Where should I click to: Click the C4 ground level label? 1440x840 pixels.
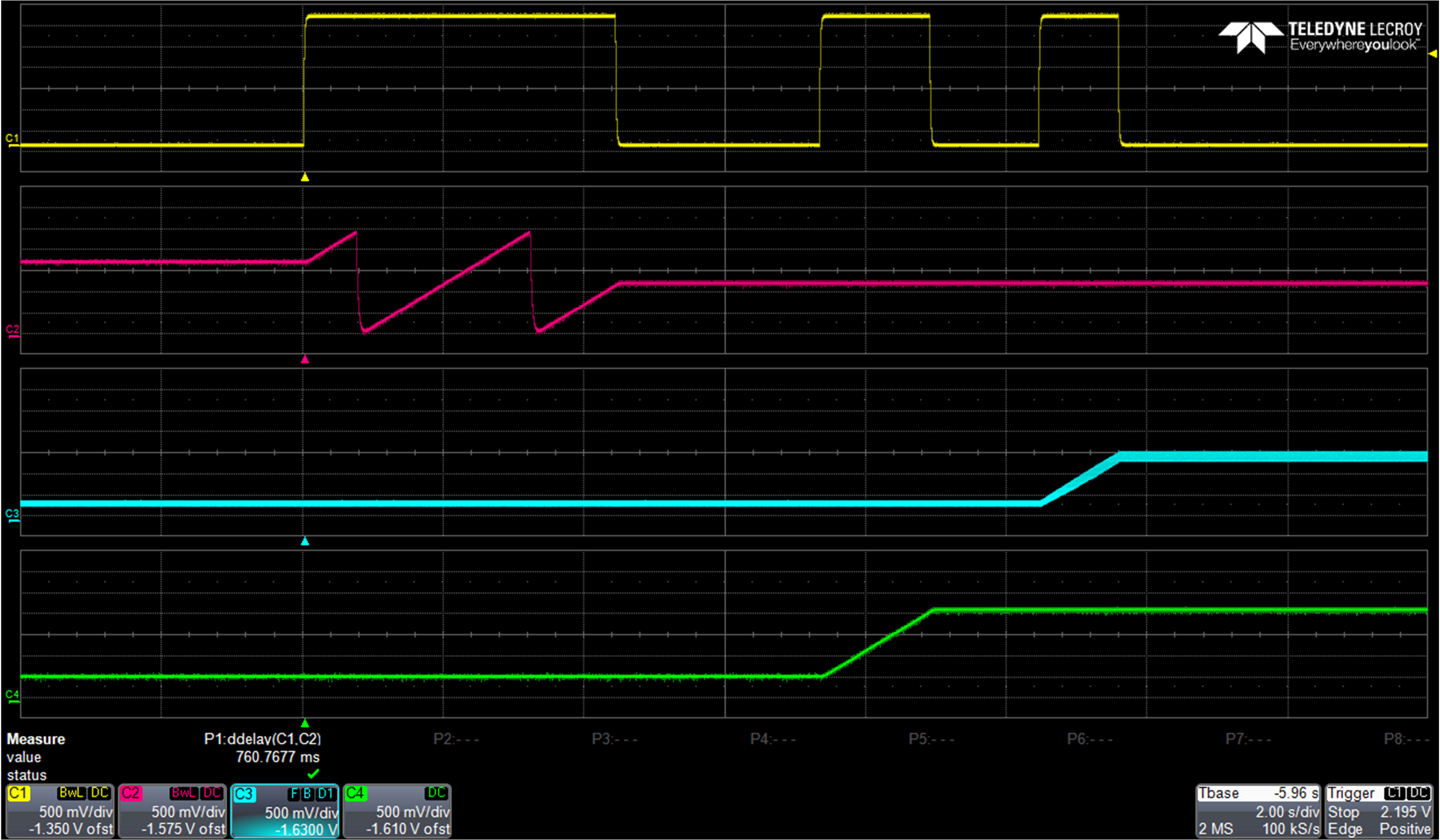12,695
